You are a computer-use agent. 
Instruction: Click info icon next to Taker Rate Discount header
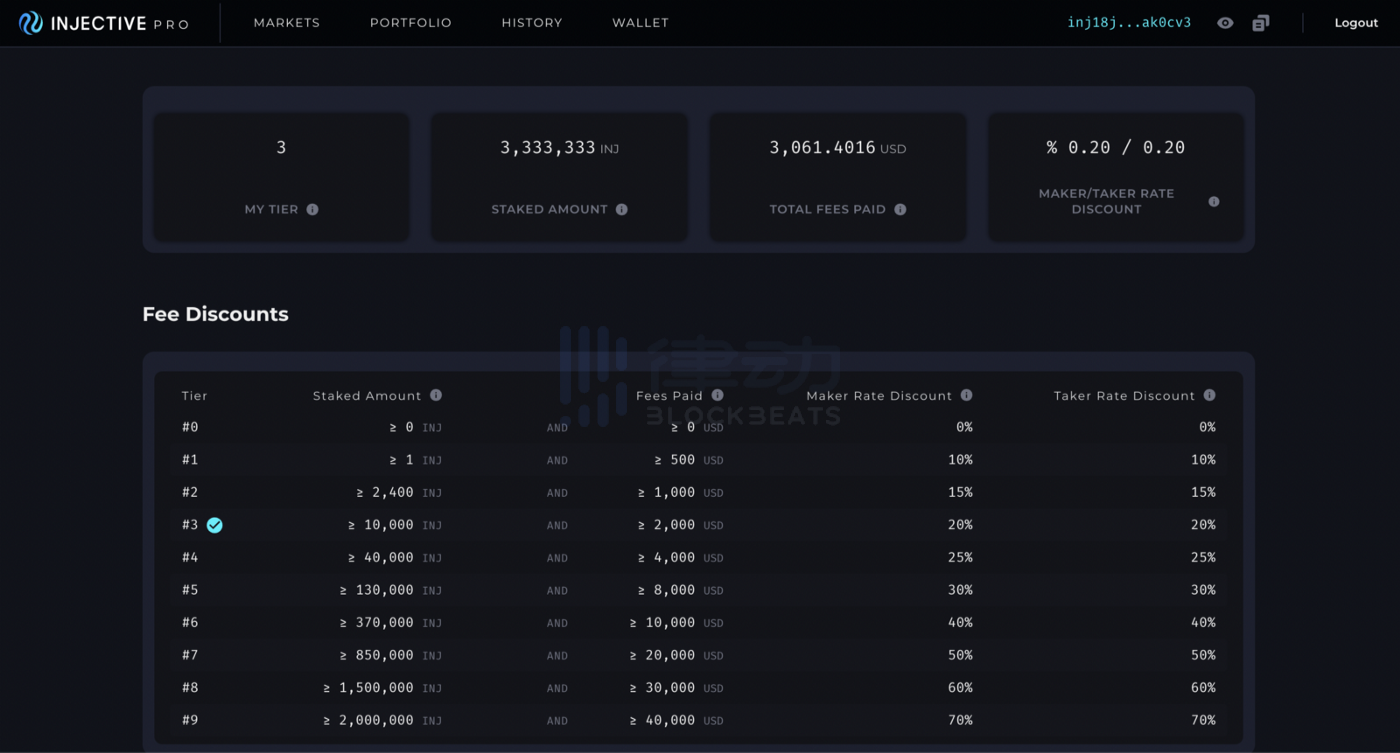point(1209,395)
